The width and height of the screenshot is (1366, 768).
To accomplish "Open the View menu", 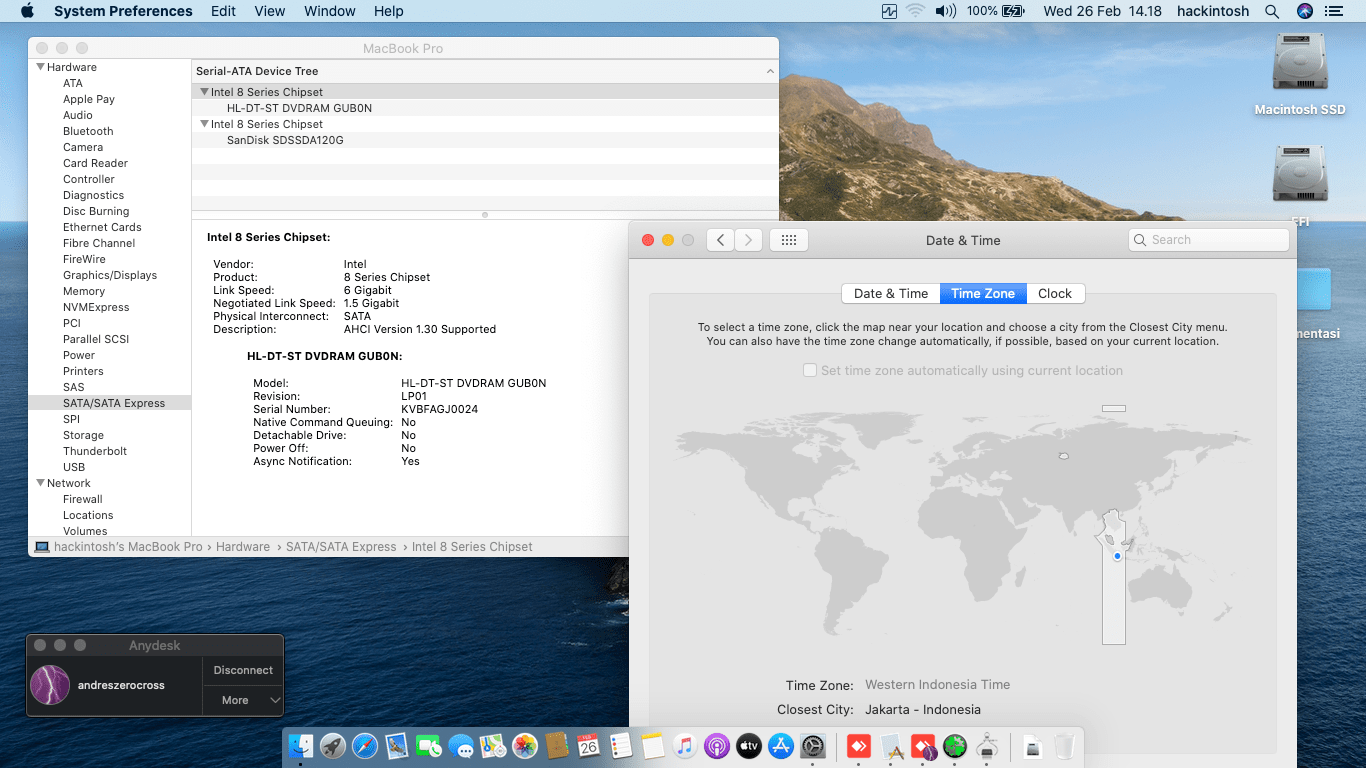I will tap(270, 11).
